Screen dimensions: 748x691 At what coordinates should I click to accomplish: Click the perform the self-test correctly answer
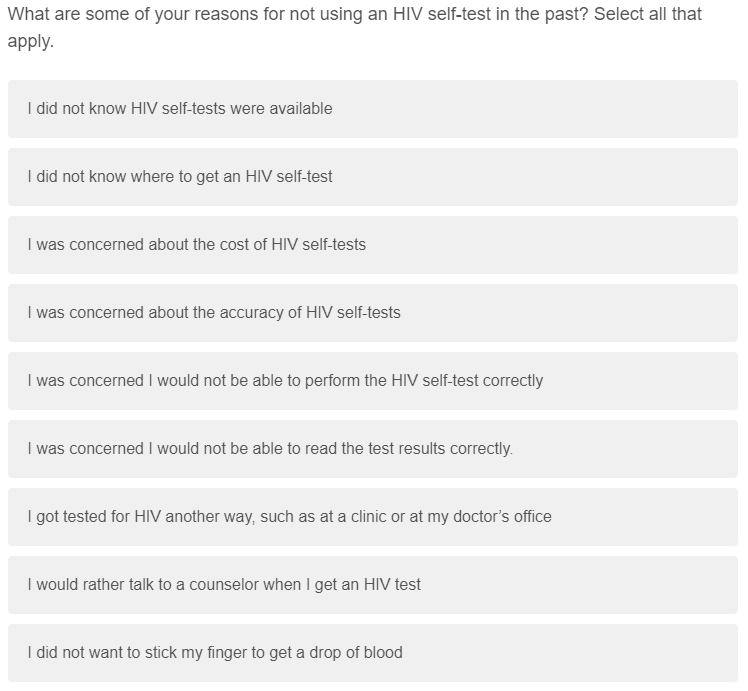click(372, 381)
